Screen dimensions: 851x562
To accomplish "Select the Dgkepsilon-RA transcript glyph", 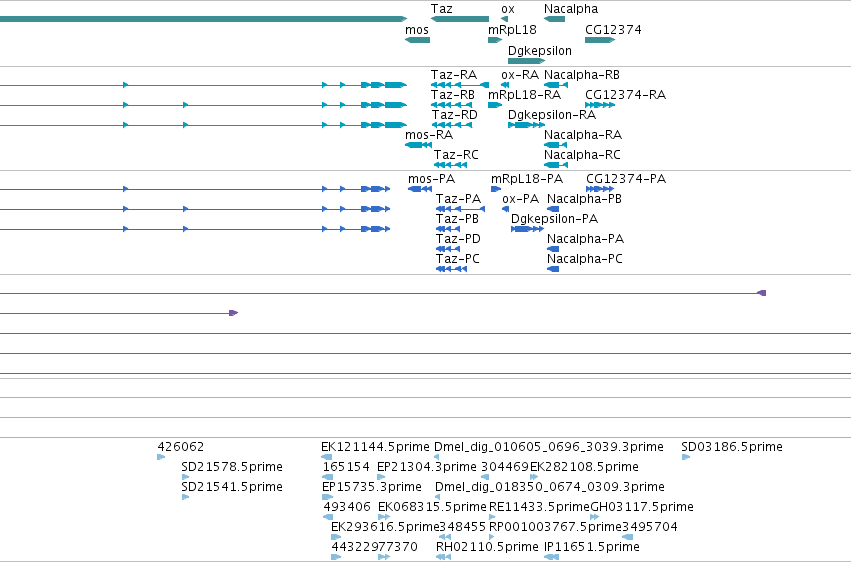I will click(526, 125).
